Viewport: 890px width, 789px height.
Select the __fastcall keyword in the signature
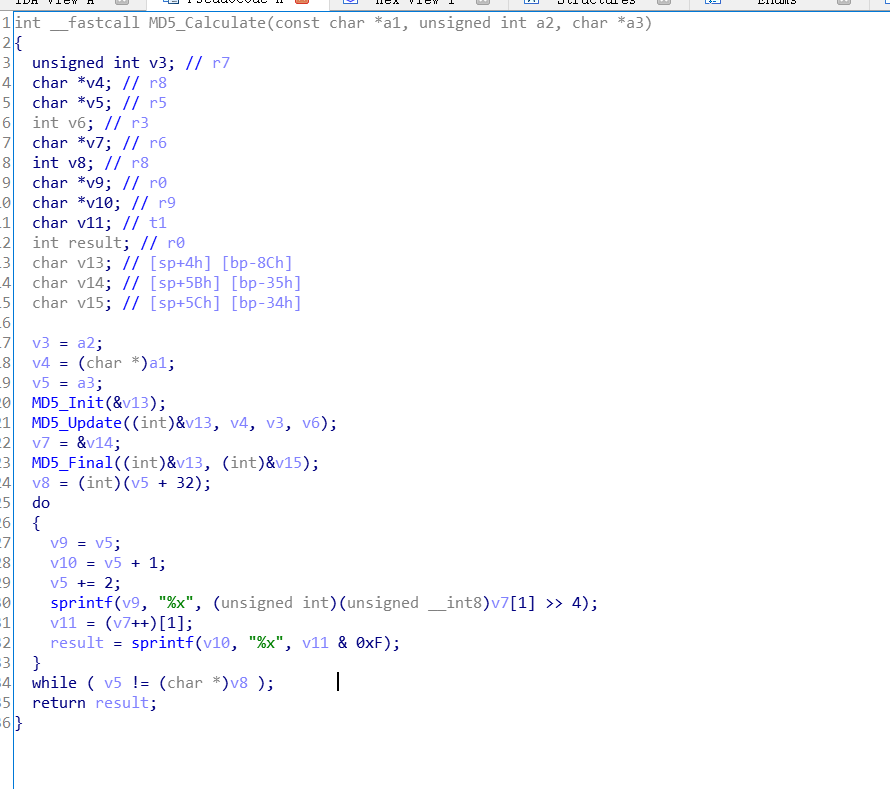[x=95, y=23]
